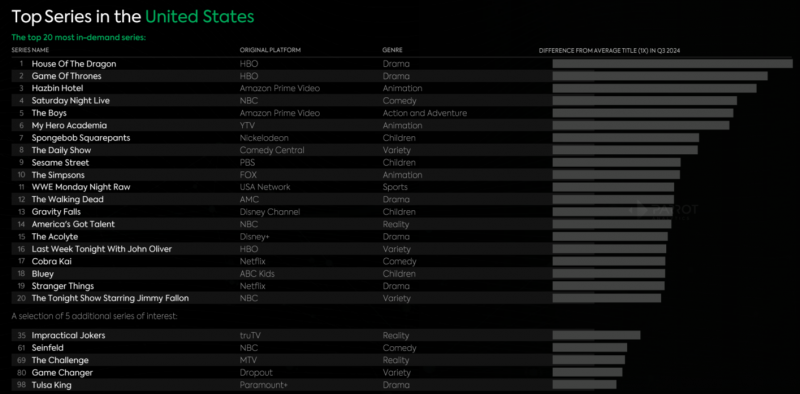
Task: Click the Parrot Analytics watermark logo
Action: point(663,210)
